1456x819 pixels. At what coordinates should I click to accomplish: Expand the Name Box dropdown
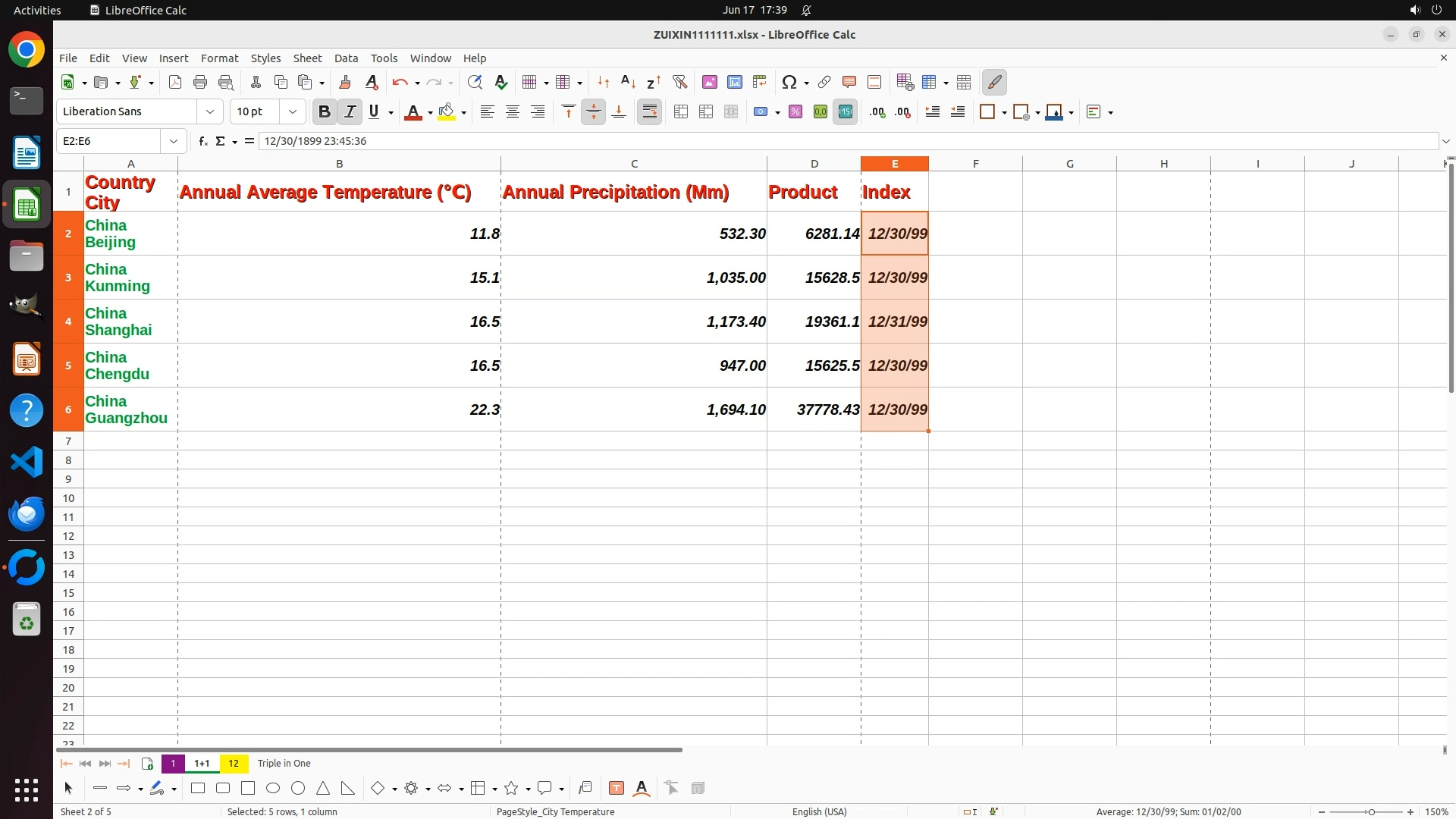(x=174, y=141)
